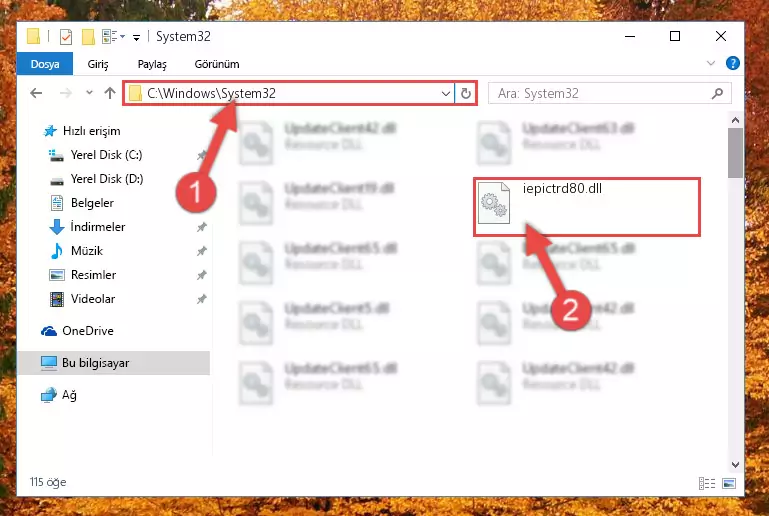
Task: Expand the ribbon with the chevron
Action: tap(711, 63)
